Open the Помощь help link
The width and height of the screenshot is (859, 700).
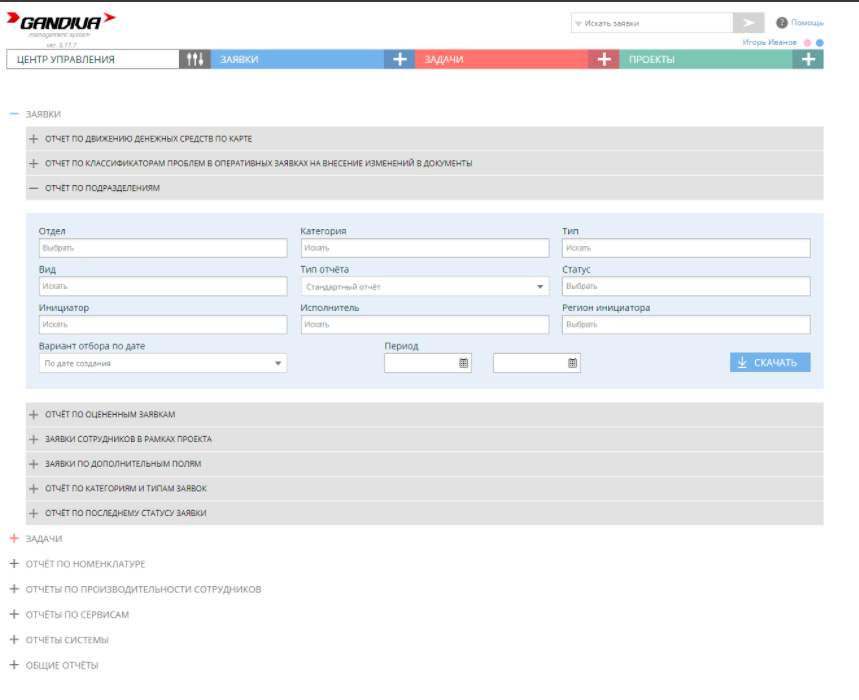[807, 22]
